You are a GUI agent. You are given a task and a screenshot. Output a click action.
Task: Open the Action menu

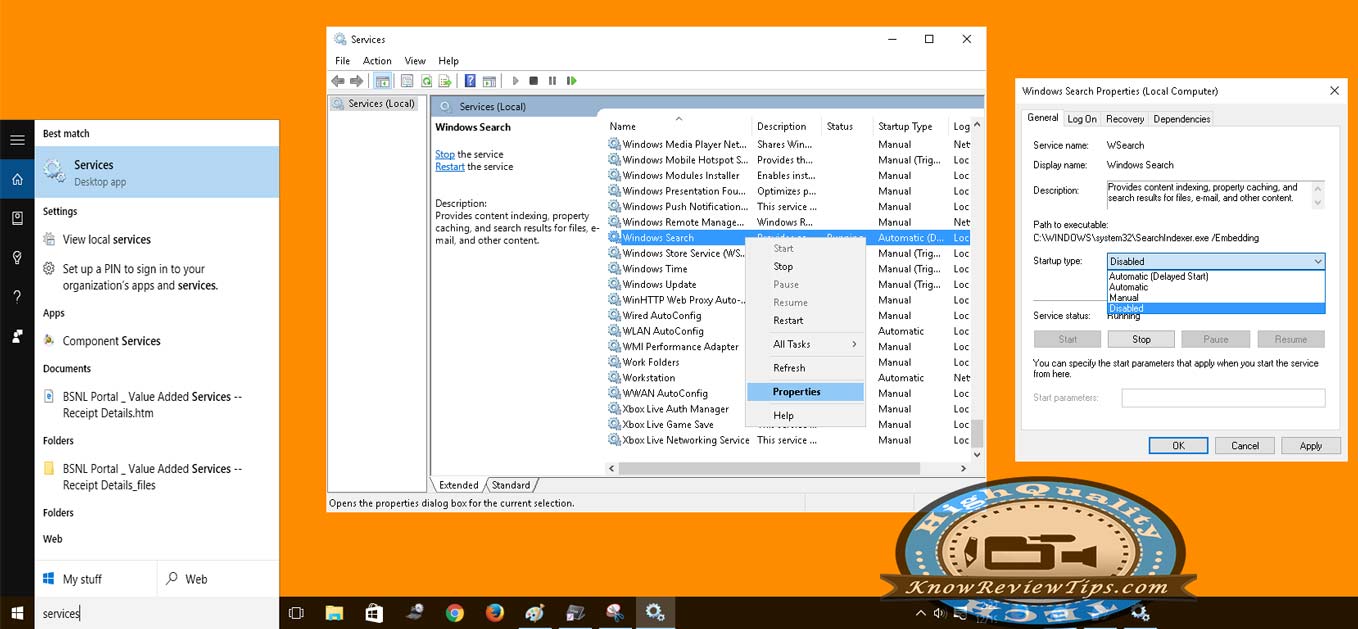tap(377, 60)
